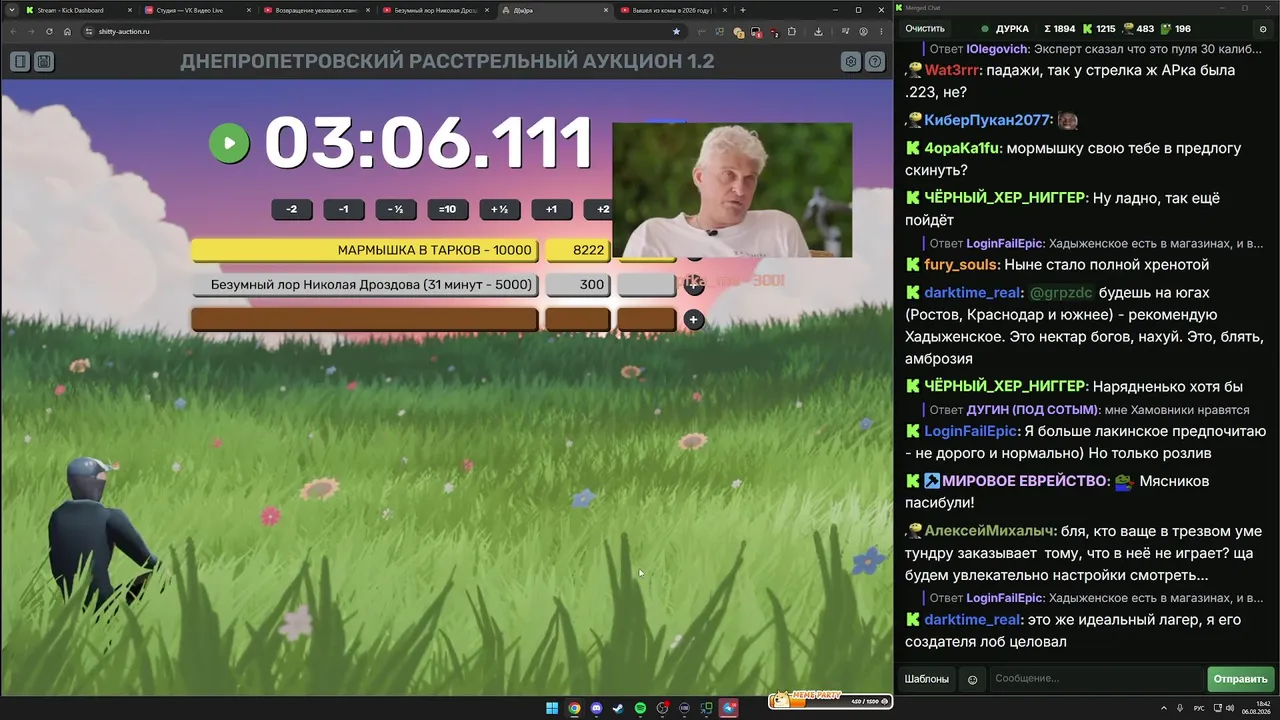Open the tab search dropdown in Chrome
Screen dimensions: 1280x720
tap(10, 10)
